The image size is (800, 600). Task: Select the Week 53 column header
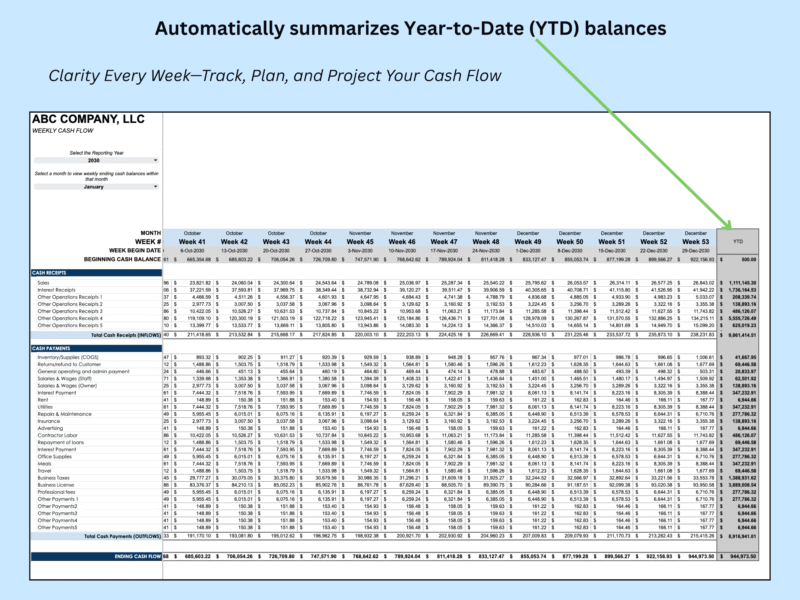[x=695, y=242]
